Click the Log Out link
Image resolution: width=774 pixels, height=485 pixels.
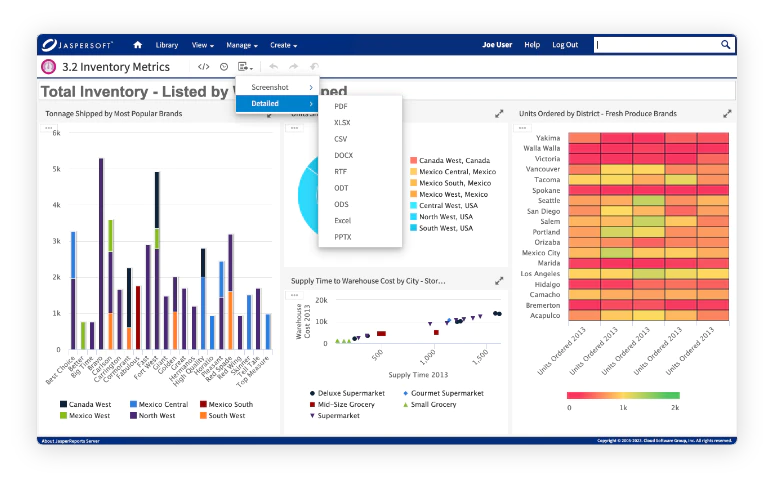565,44
